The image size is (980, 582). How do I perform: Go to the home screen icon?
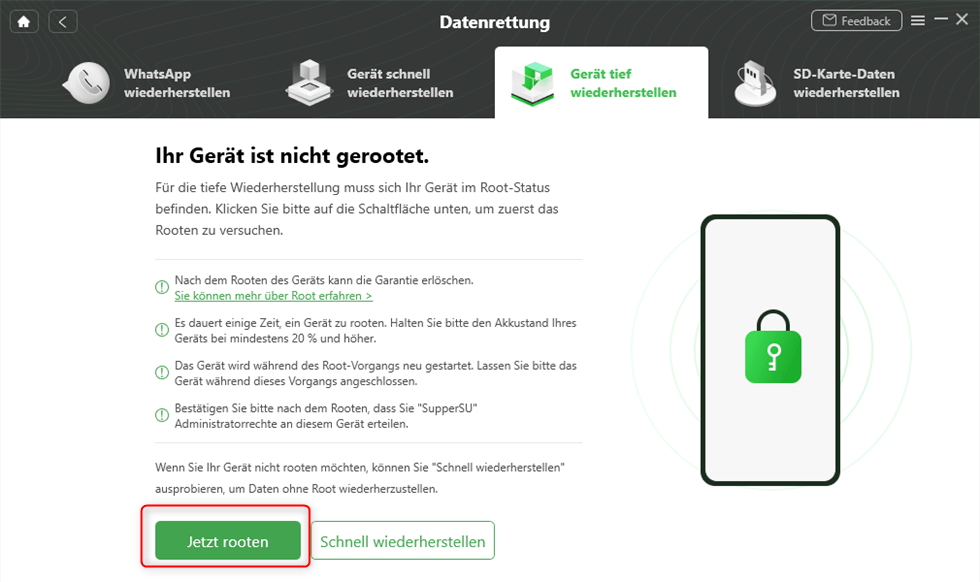pyautogui.click(x=24, y=22)
